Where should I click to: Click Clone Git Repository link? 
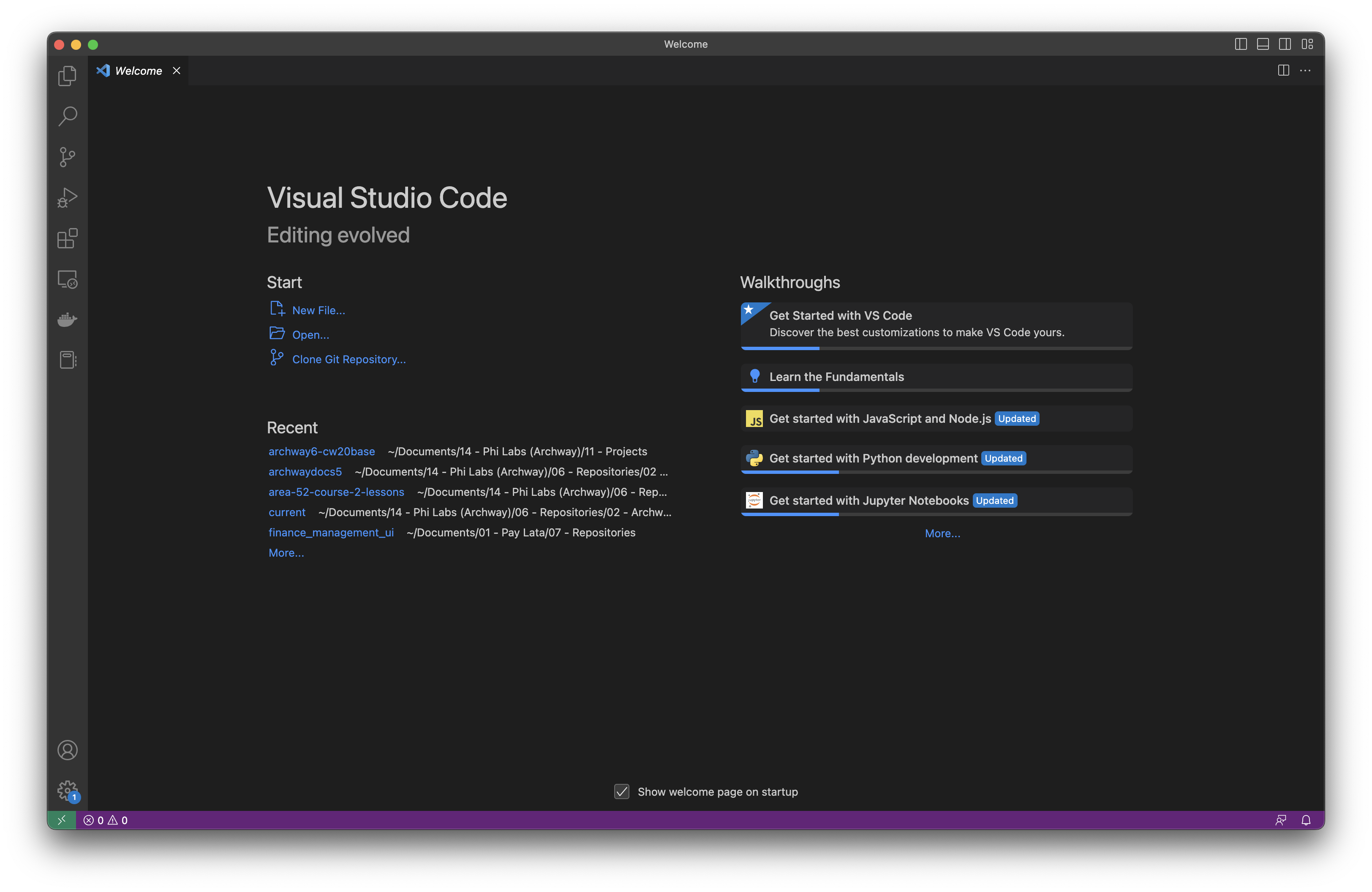[348, 359]
